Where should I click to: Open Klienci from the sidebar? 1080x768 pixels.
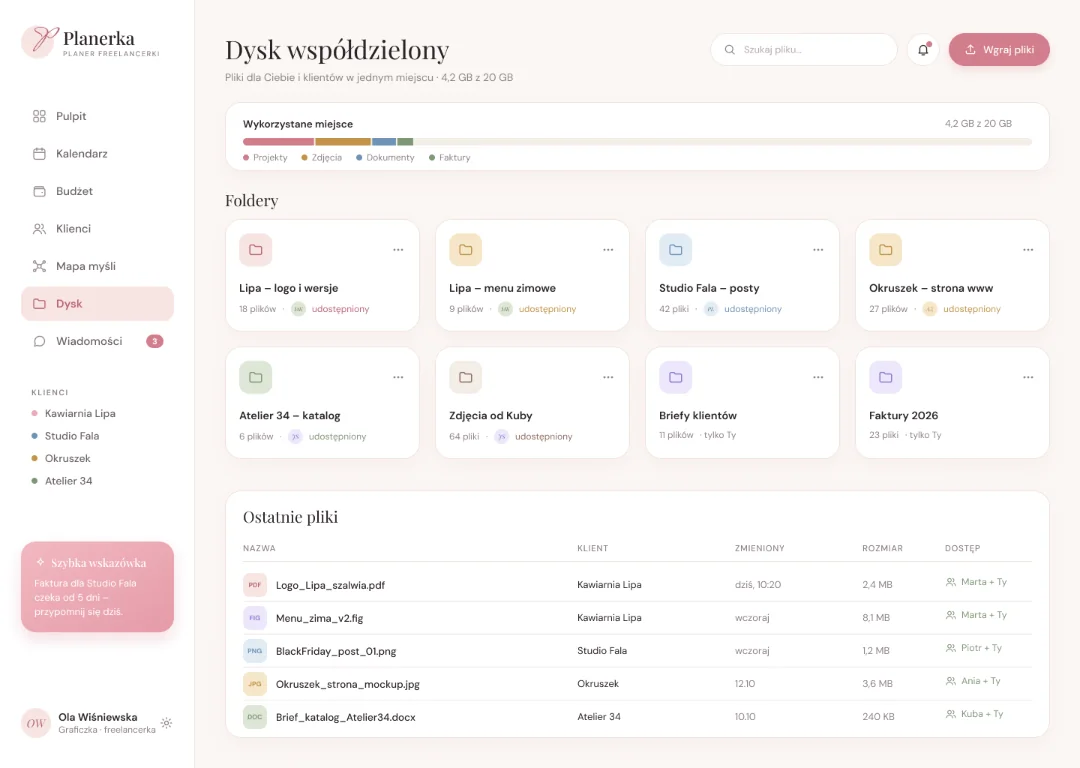[97, 229]
